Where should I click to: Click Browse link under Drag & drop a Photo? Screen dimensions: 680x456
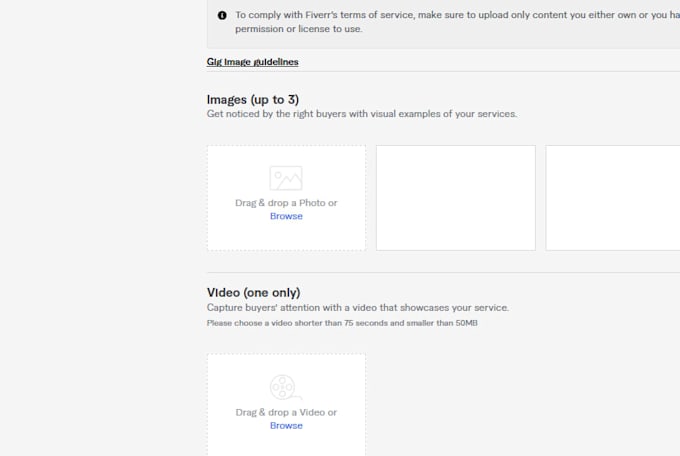point(286,216)
